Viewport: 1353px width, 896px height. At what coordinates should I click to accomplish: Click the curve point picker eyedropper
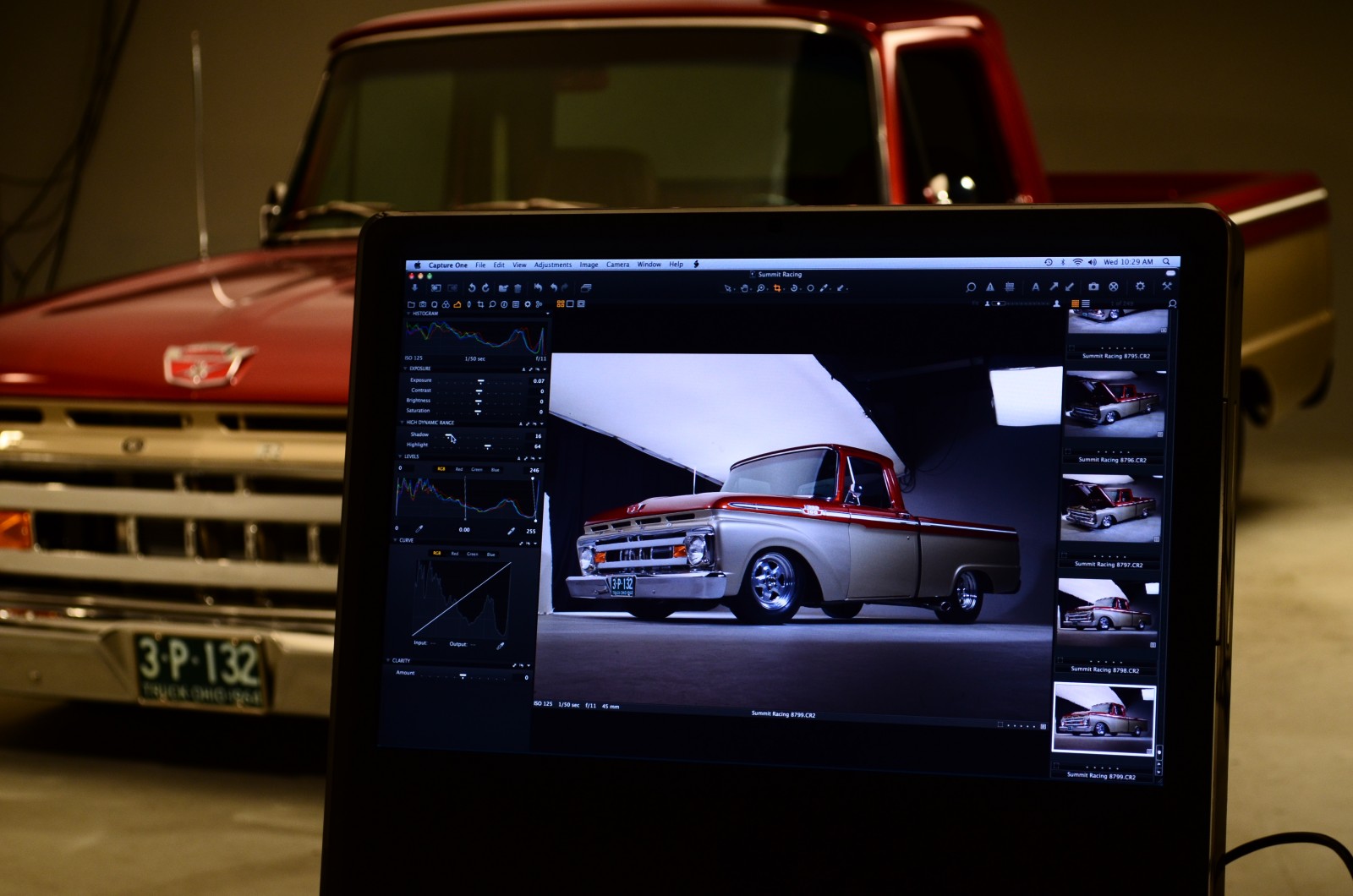coord(500,646)
